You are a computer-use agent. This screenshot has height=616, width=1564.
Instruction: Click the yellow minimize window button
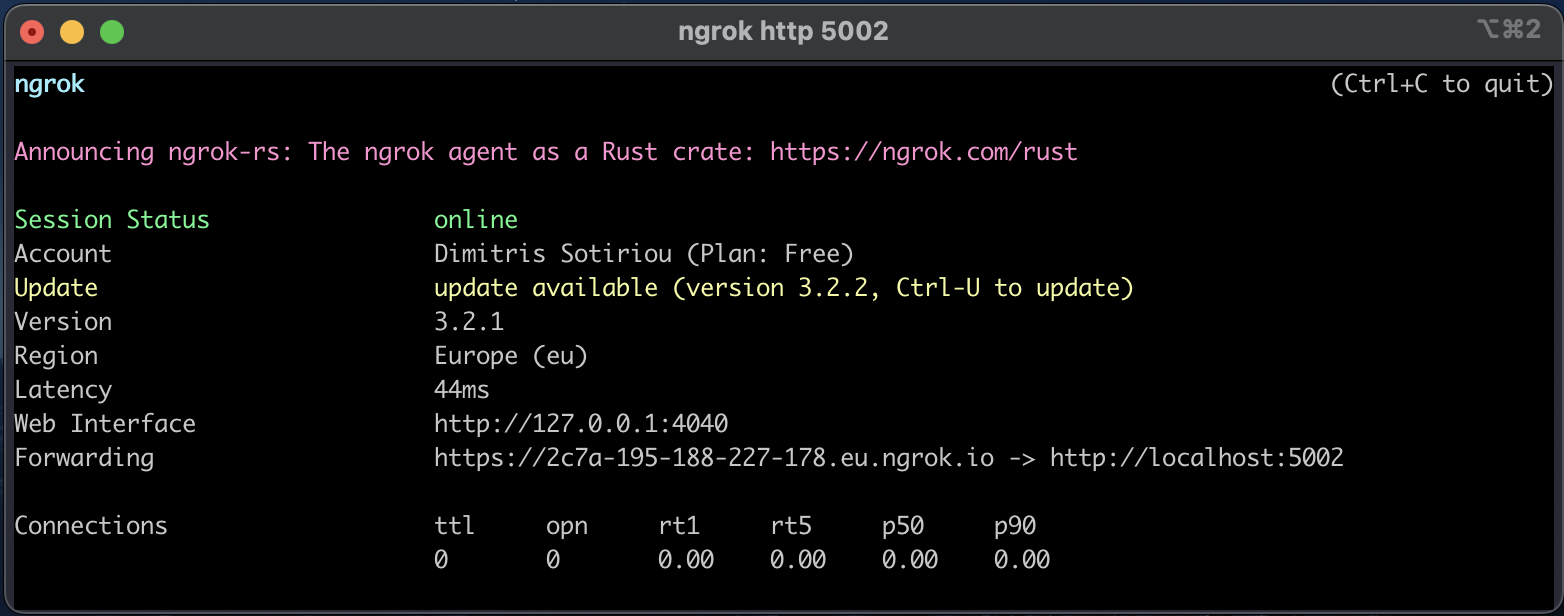click(72, 32)
